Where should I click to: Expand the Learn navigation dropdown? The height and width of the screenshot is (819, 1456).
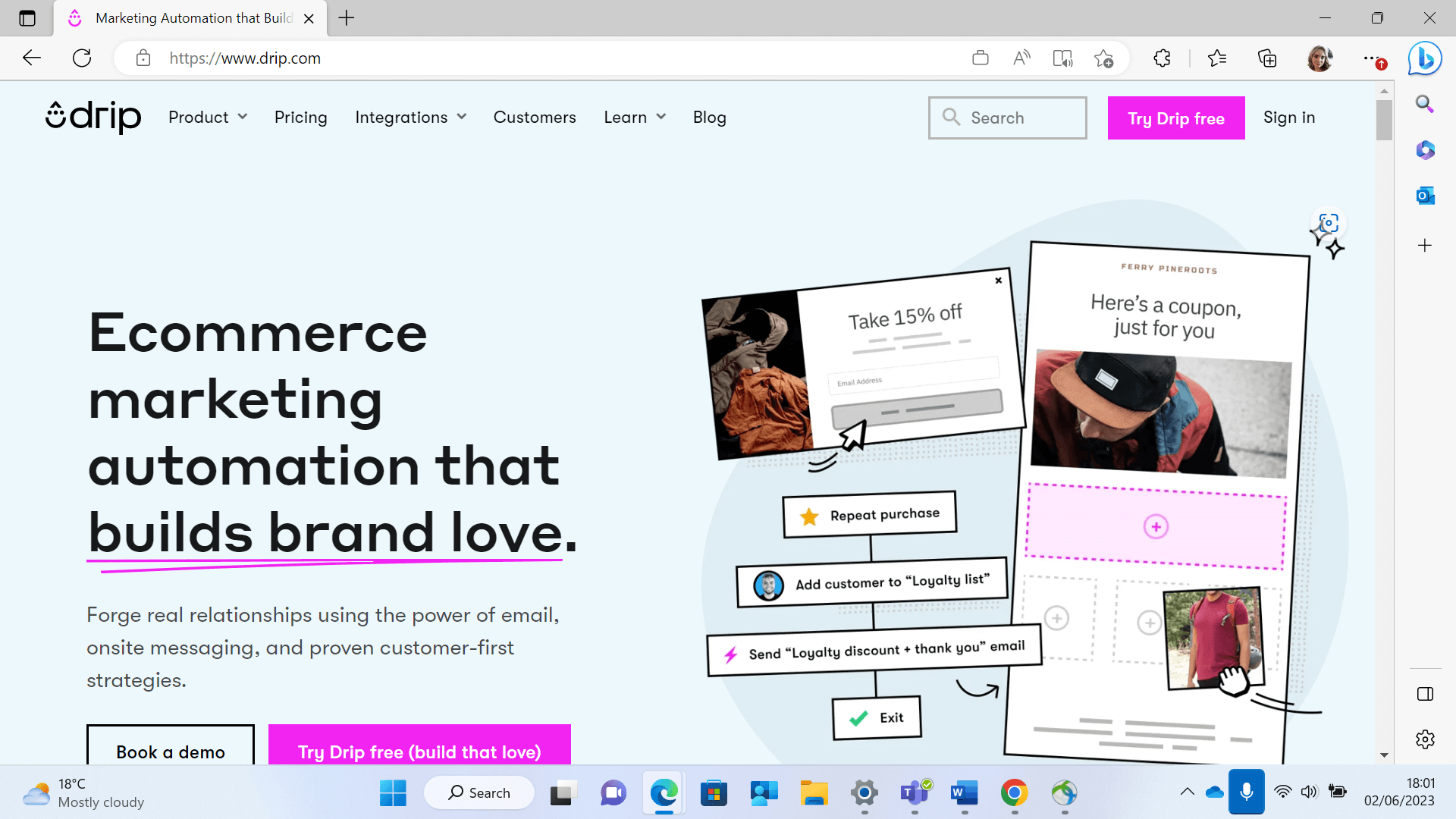(635, 118)
